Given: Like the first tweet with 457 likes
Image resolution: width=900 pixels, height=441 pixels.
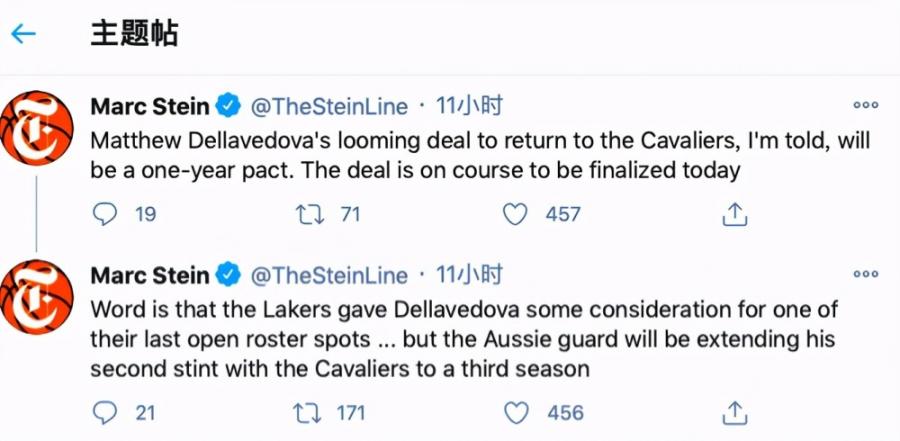Looking at the screenshot, I should pos(516,213).
